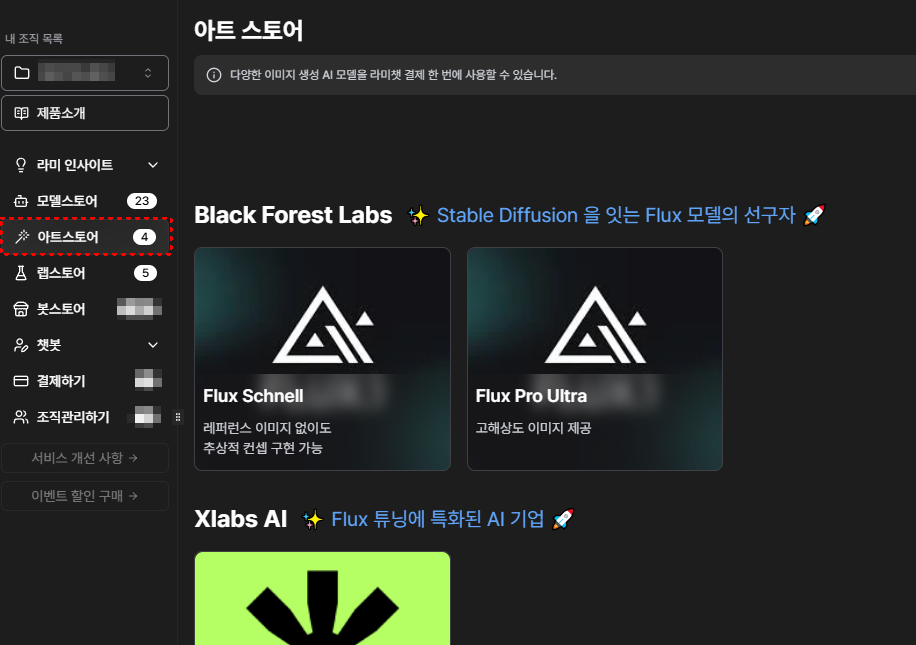Viewport: 916px width, 645px height.
Task: Open the Flux Schnell model card
Action: pos(322,359)
